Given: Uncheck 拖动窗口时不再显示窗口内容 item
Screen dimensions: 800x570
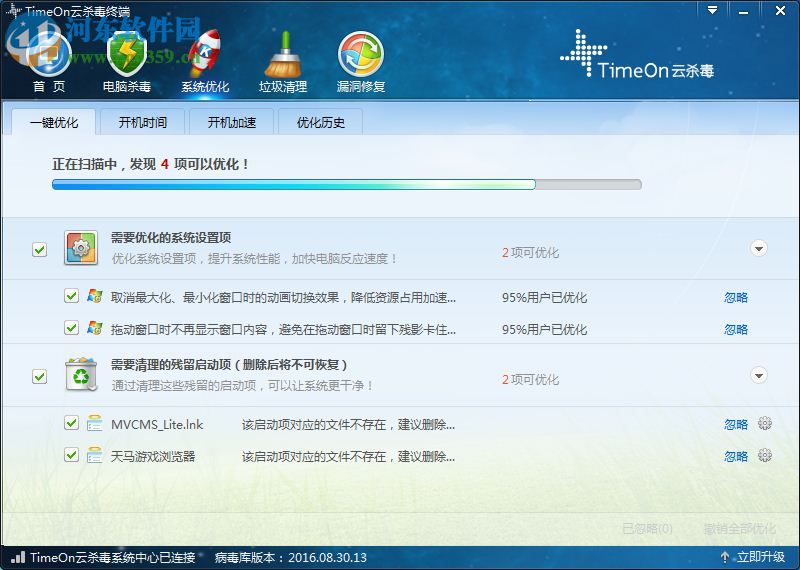Looking at the screenshot, I should pyautogui.click(x=71, y=328).
